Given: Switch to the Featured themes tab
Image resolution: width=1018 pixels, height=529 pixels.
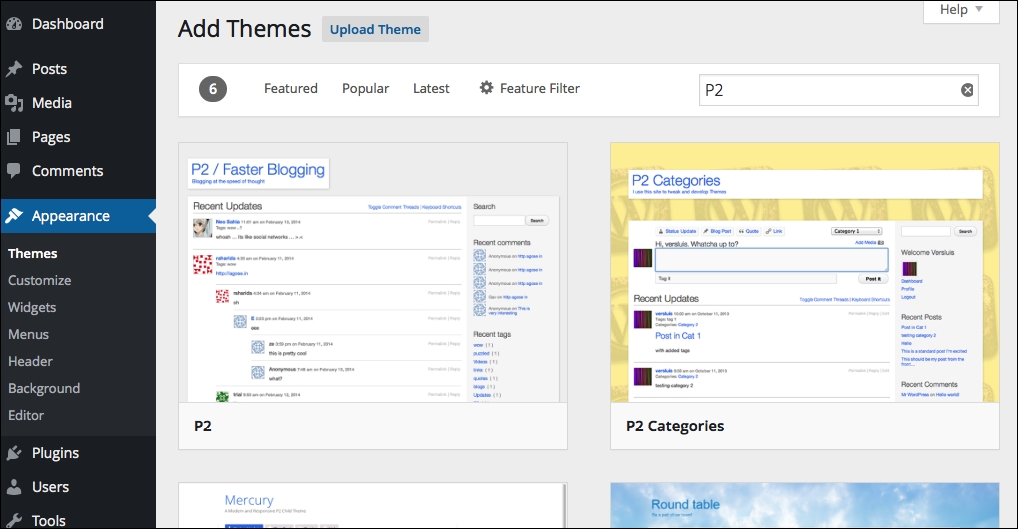Looking at the screenshot, I should [x=291, y=88].
